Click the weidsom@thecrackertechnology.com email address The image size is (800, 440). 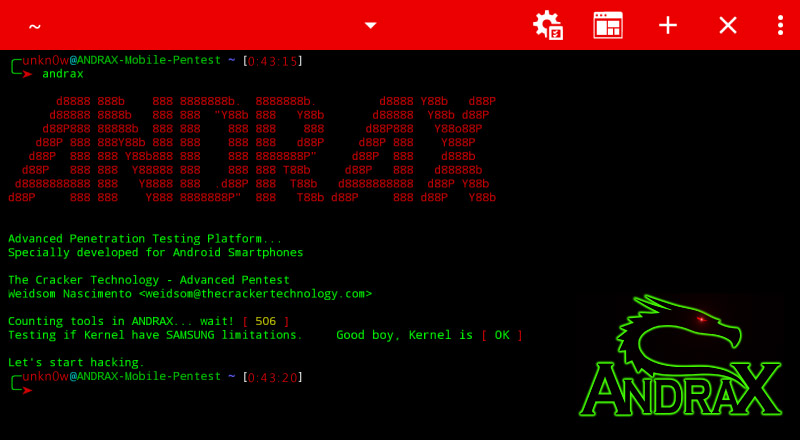click(x=256, y=294)
